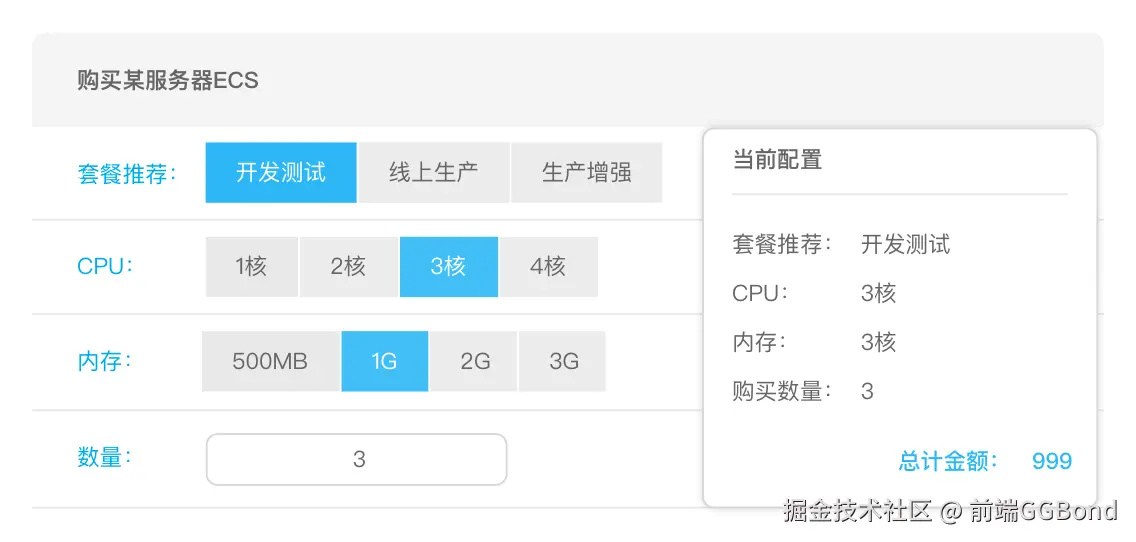This screenshot has width=1136, height=542.
Task: Select the 开发测试 package option
Action: pos(281,173)
